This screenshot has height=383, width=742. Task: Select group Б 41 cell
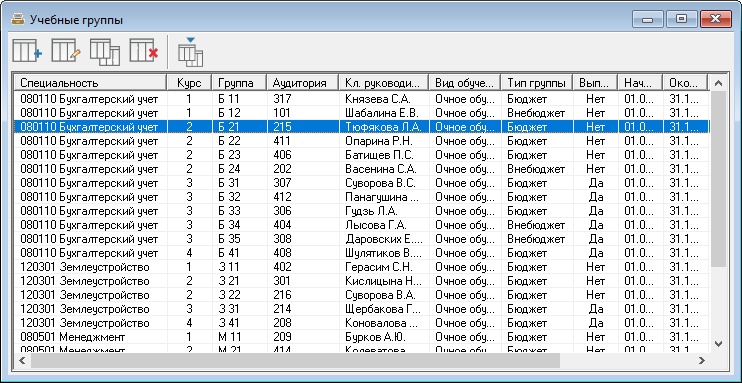coord(239,253)
